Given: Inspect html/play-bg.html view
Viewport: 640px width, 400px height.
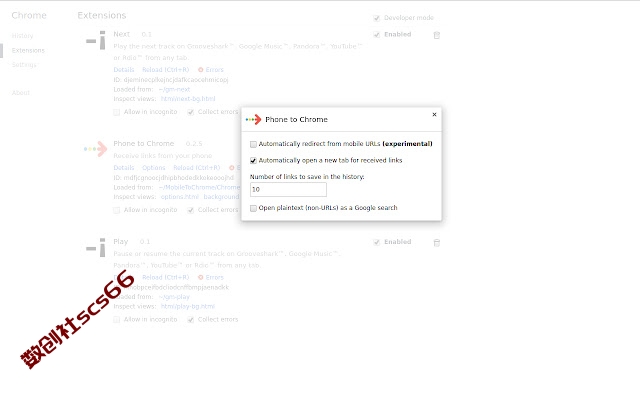Looking at the screenshot, I should point(188,306).
